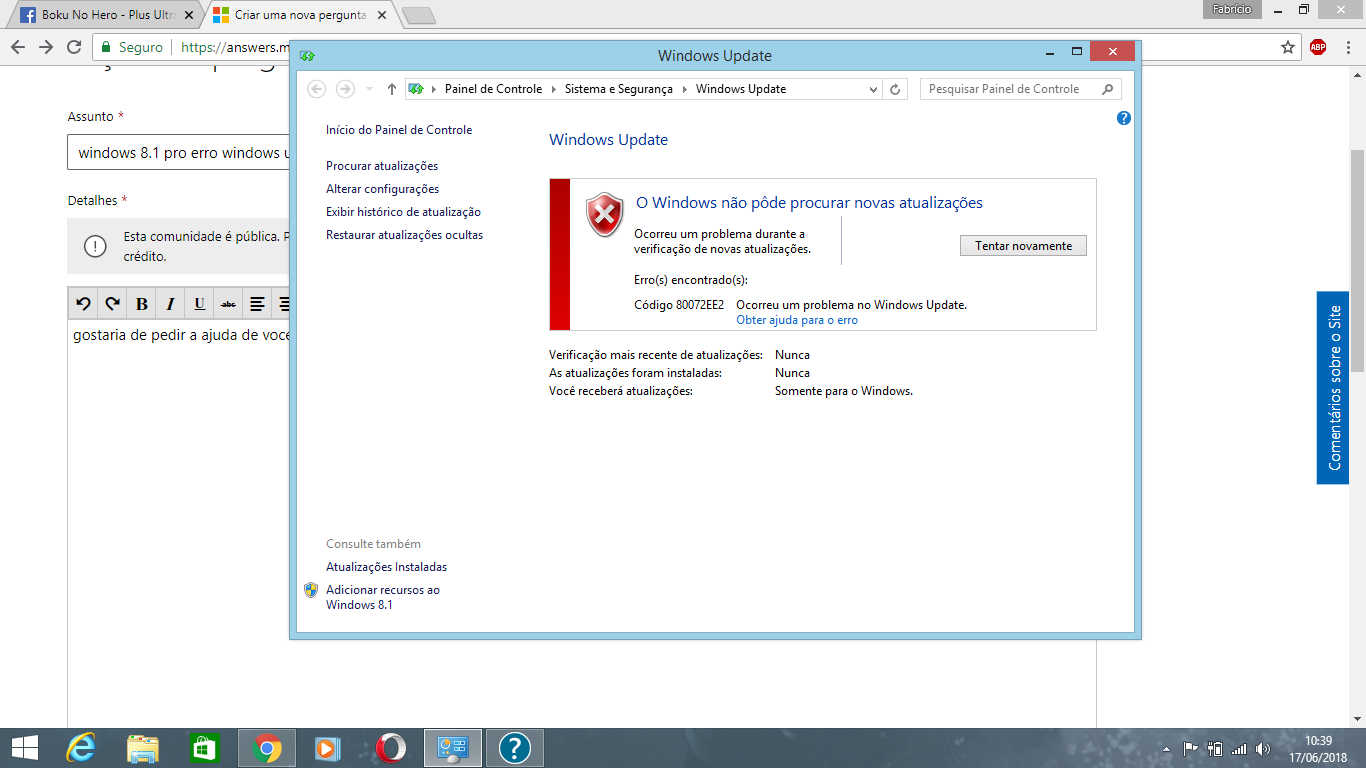The width and height of the screenshot is (1366, 768).
Task: Toggle Strikethrough in the editor toolbar
Action: click(229, 304)
